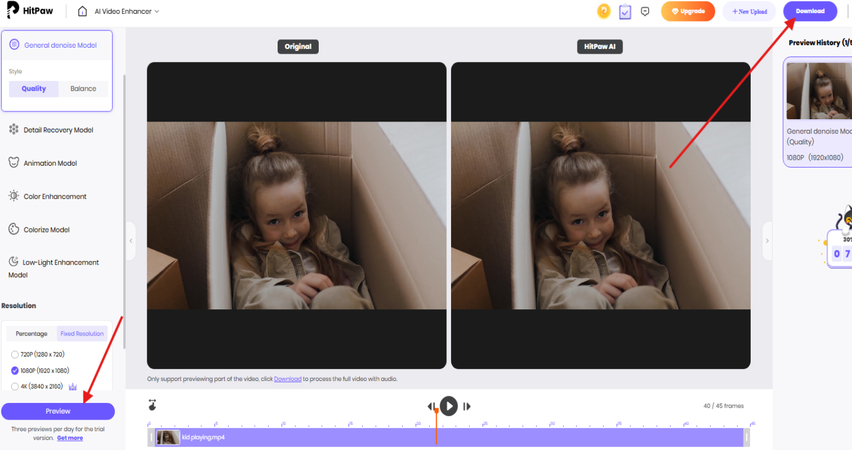852x450 pixels.
Task: Click the Color Enhancement sun icon
Action: click(x=14, y=196)
